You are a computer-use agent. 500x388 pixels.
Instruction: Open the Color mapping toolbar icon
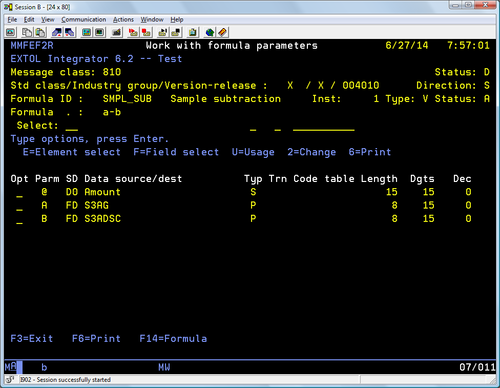[99, 32]
